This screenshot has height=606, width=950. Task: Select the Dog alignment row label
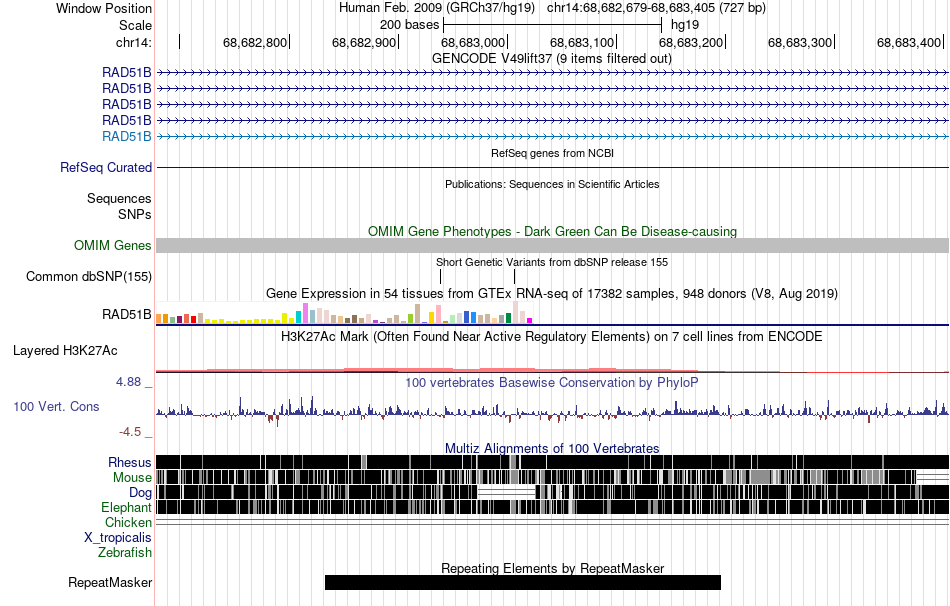(x=140, y=493)
